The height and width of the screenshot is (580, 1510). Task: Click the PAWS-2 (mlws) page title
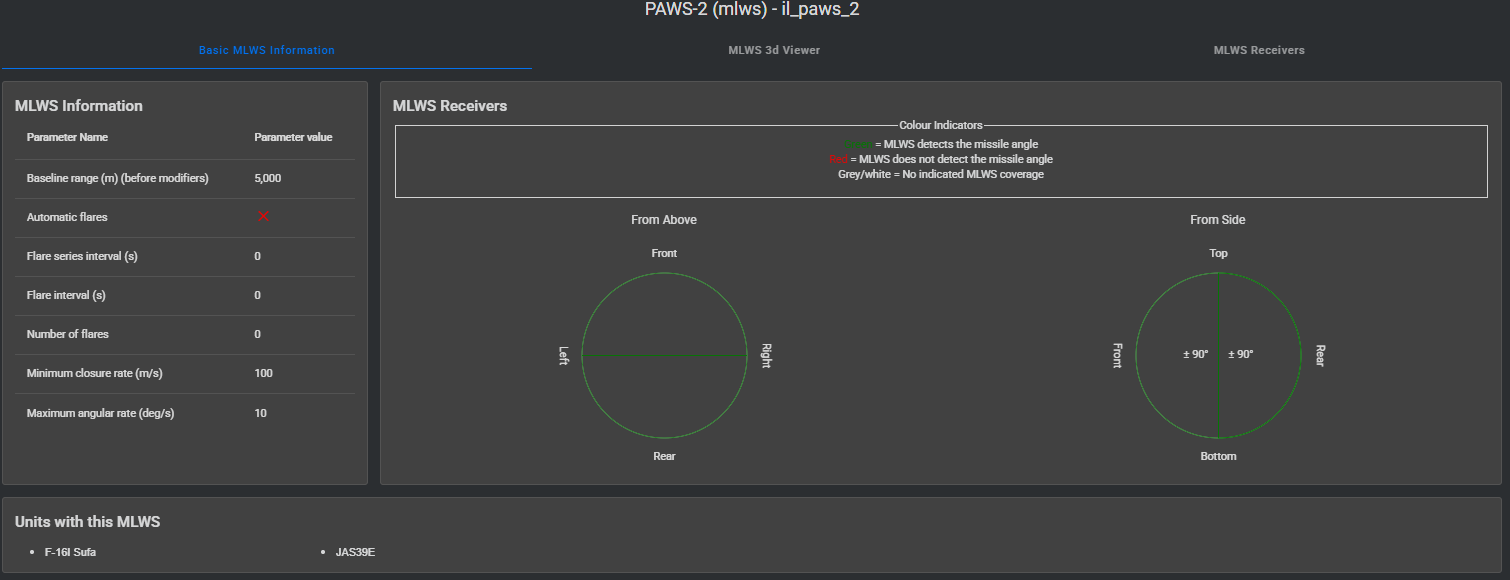coord(752,10)
